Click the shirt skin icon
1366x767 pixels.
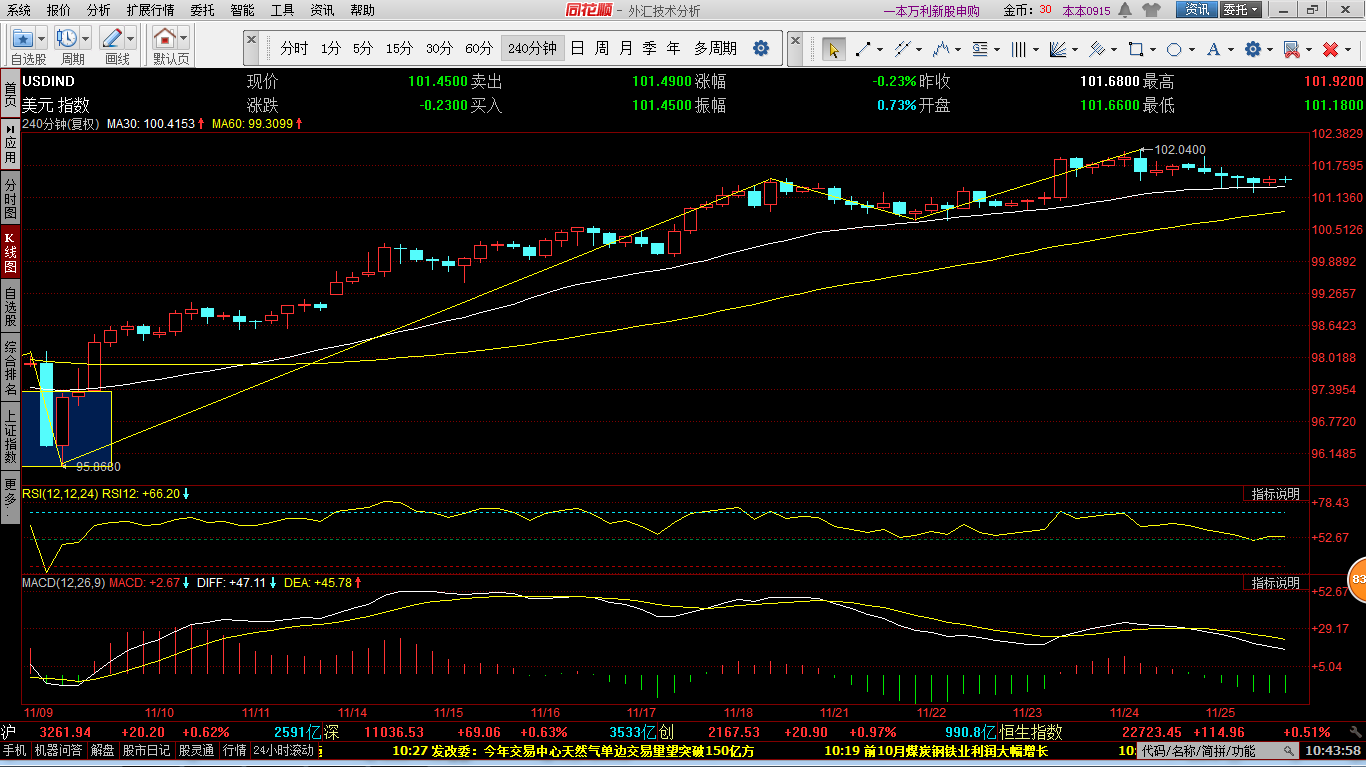point(1150,10)
